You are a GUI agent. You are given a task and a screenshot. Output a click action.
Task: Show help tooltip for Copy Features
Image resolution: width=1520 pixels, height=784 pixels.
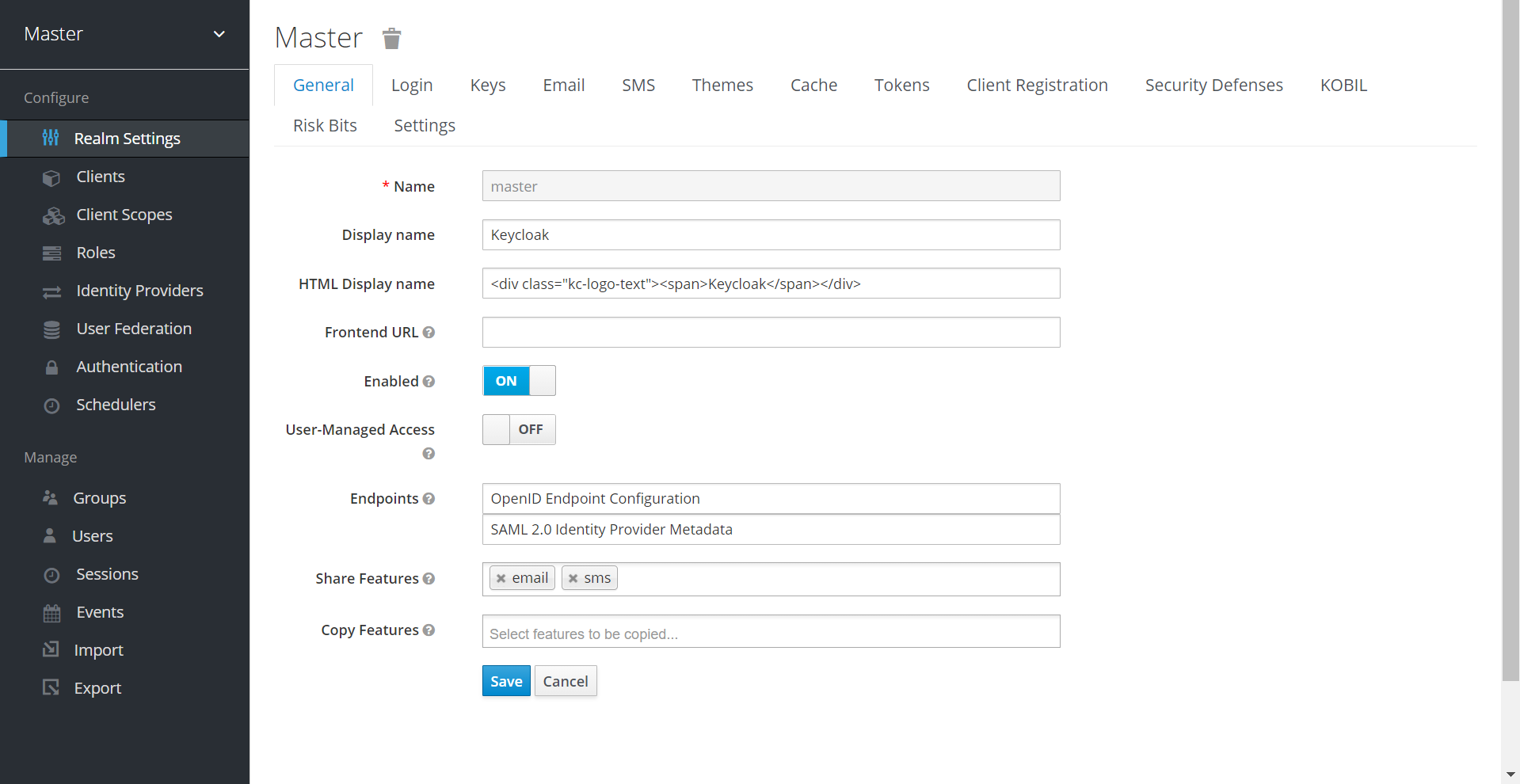[429, 630]
